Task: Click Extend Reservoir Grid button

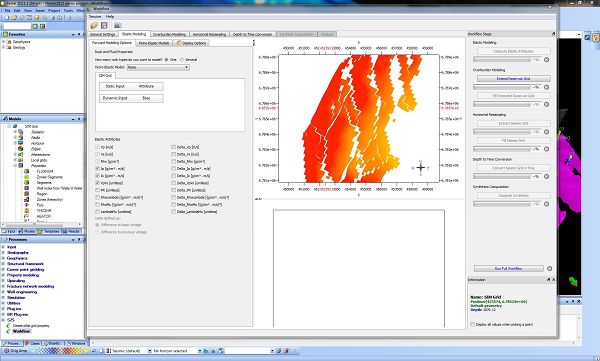Action: pyautogui.click(x=514, y=78)
